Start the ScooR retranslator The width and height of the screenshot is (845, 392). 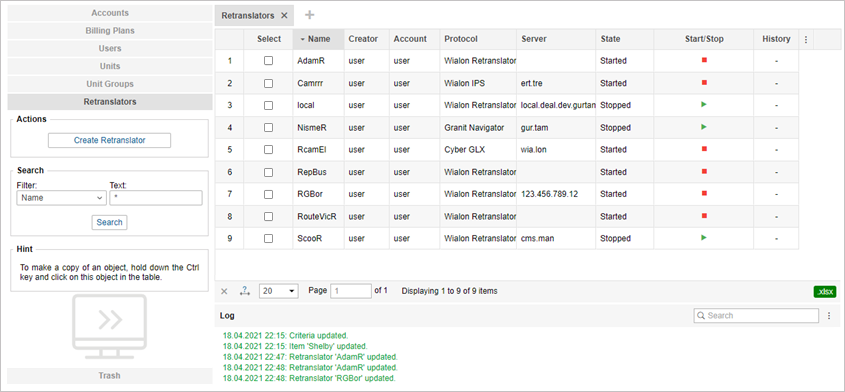[704, 238]
